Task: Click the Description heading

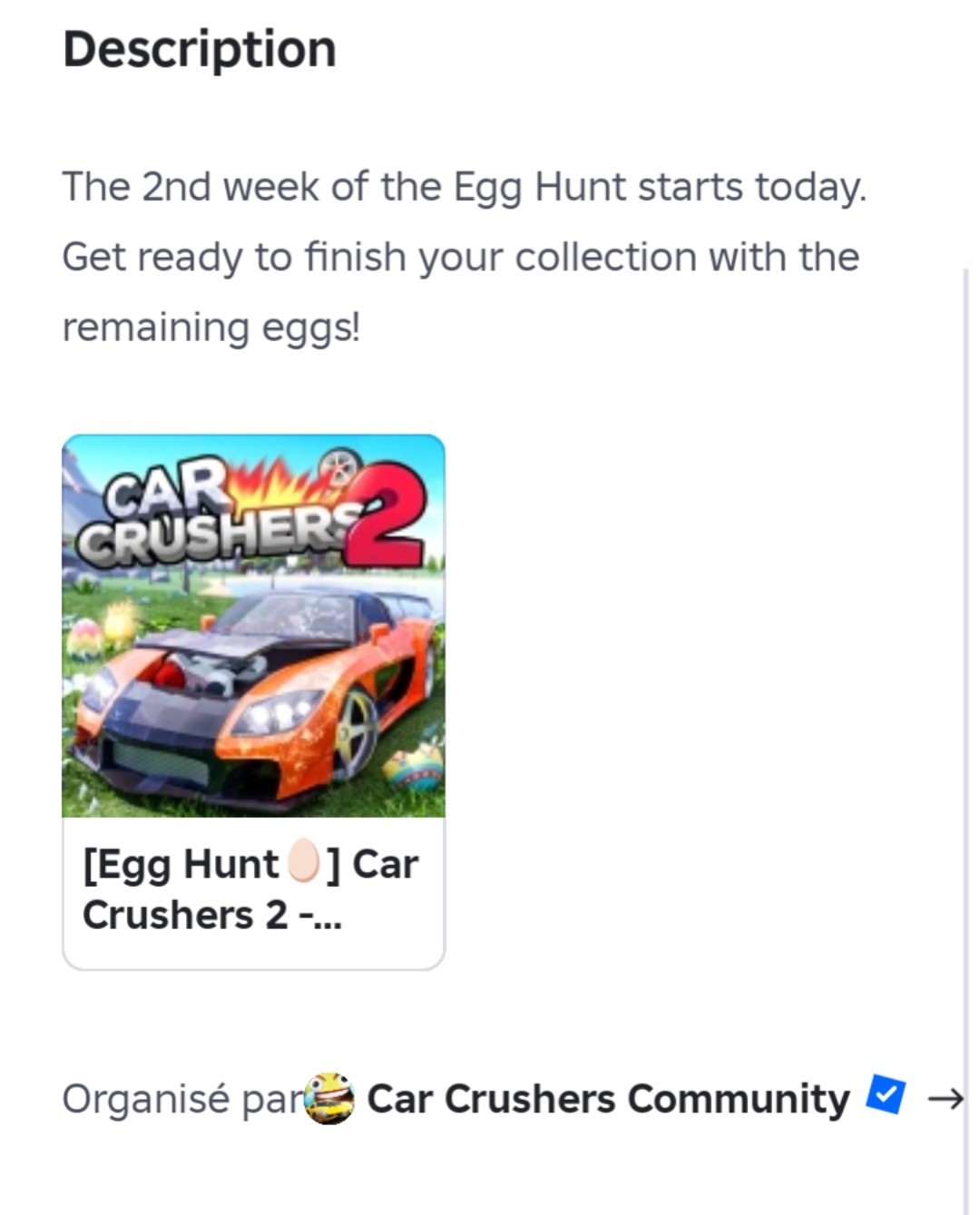Action: pyautogui.click(x=200, y=49)
